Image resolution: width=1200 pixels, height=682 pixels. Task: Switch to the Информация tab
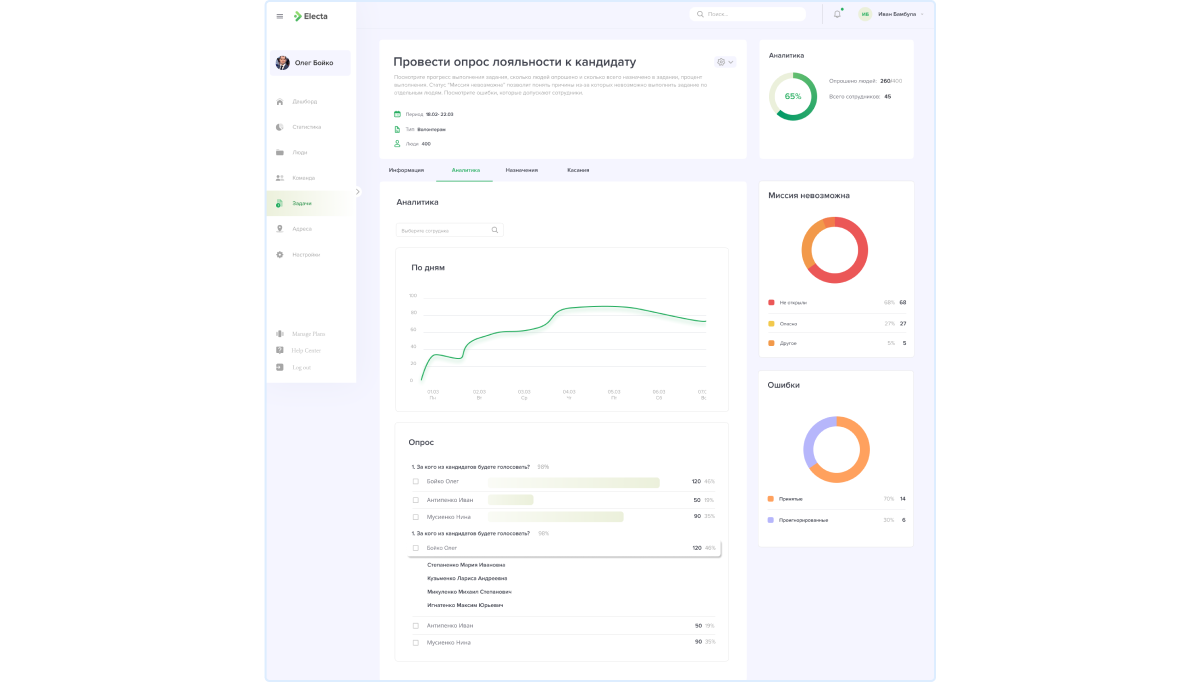[406, 170]
